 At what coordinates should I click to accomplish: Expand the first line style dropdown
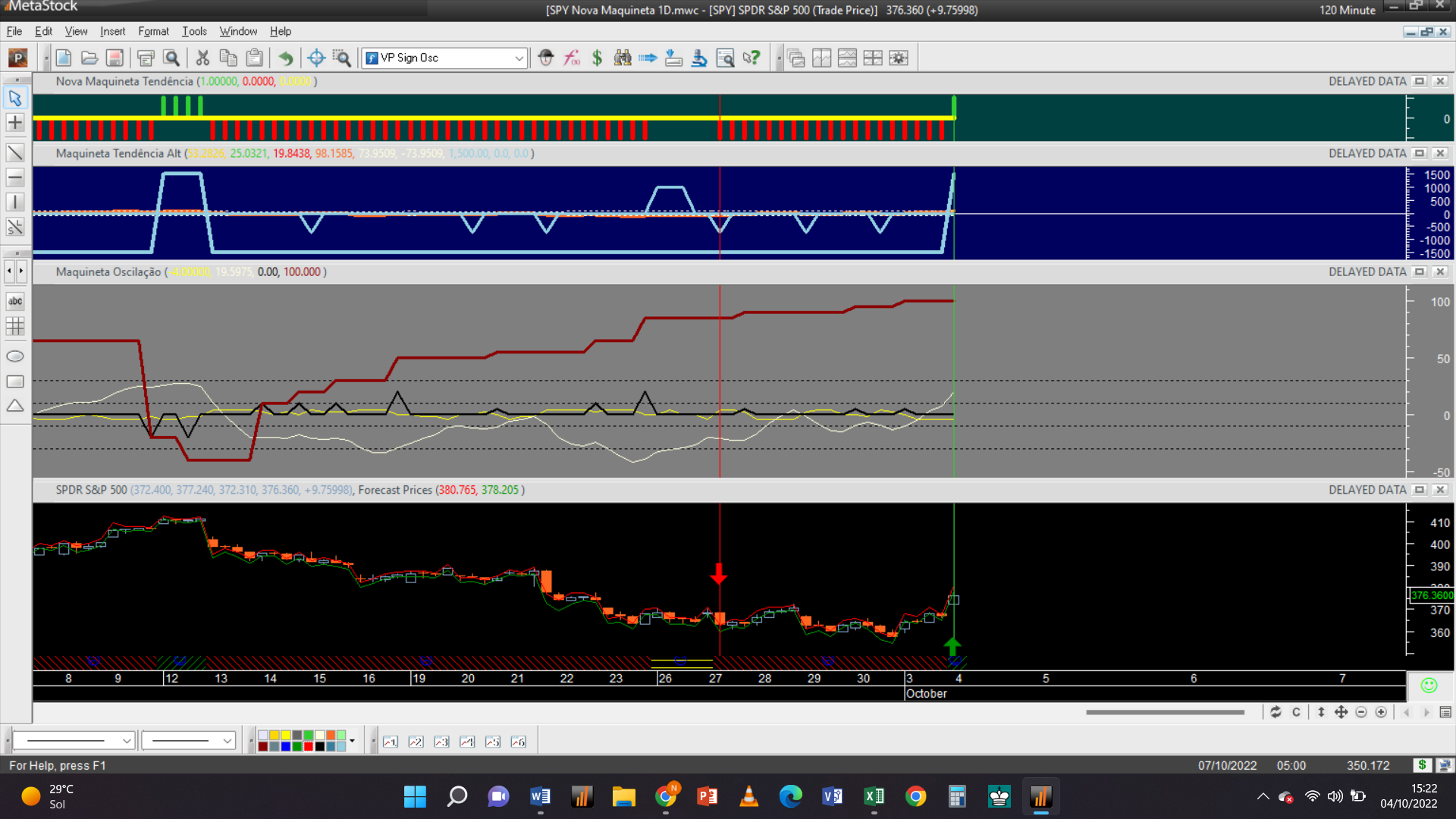[x=127, y=741]
